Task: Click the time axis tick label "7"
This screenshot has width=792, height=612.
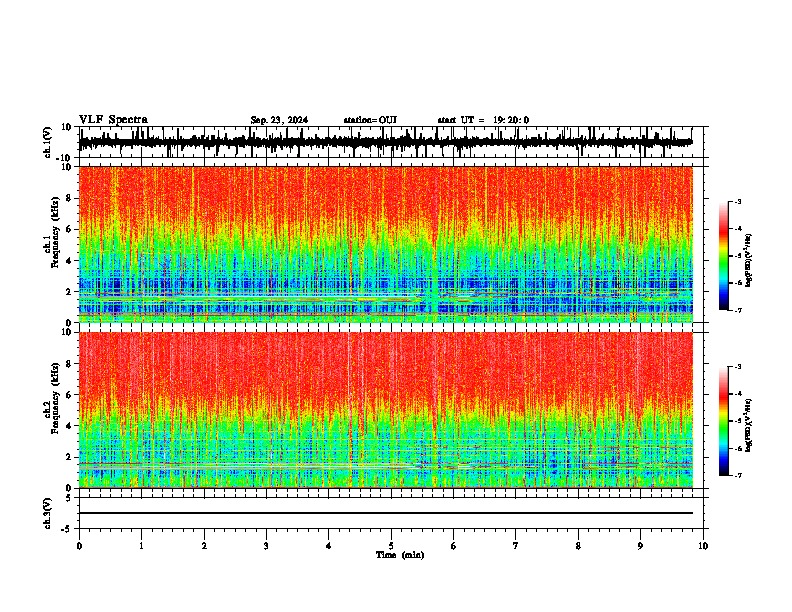Action: (516, 546)
